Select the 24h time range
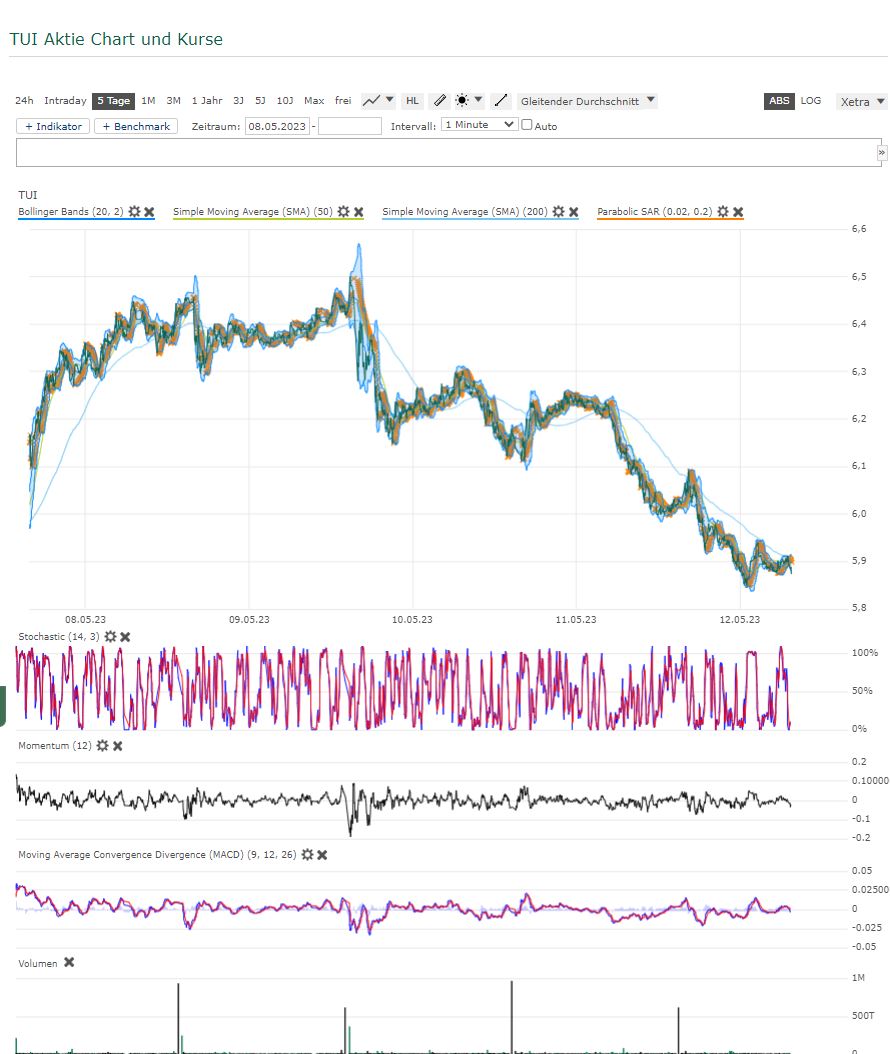The height and width of the screenshot is (1054, 890). [x=24, y=101]
